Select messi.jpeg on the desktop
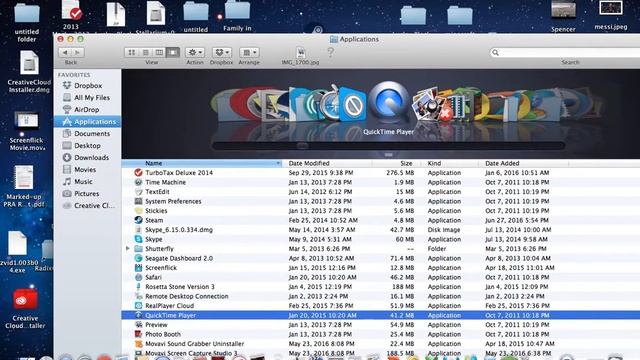640x360 pixels. [x=611, y=16]
